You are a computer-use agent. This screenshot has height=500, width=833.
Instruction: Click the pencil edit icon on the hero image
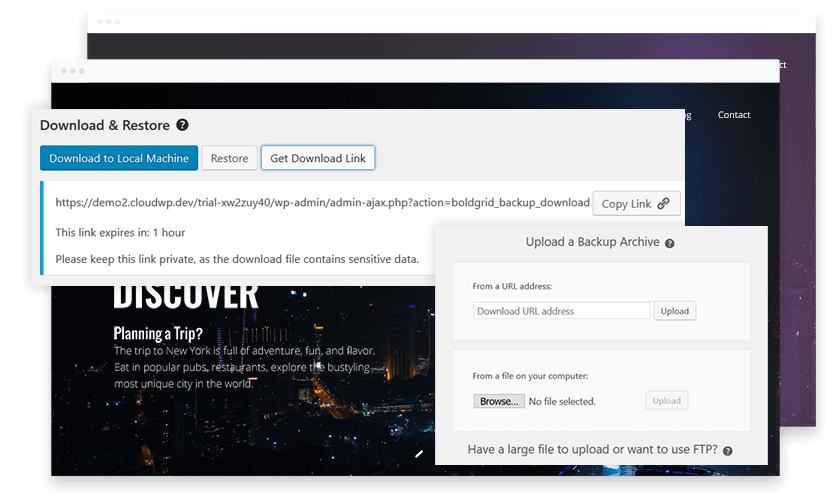click(420, 453)
